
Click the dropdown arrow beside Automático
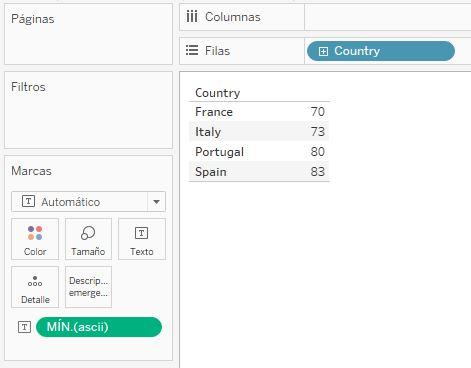pos(156,202)
